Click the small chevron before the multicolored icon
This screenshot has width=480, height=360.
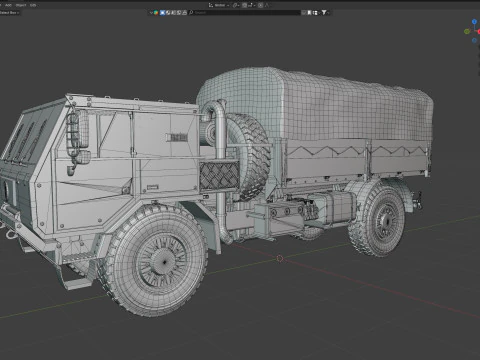coord(151,13)
